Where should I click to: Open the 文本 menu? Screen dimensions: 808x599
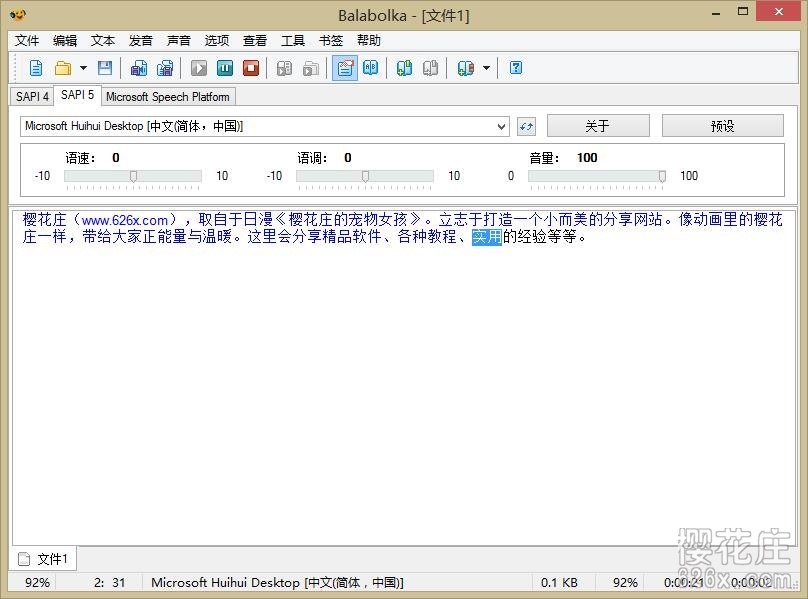click(103, 40)
